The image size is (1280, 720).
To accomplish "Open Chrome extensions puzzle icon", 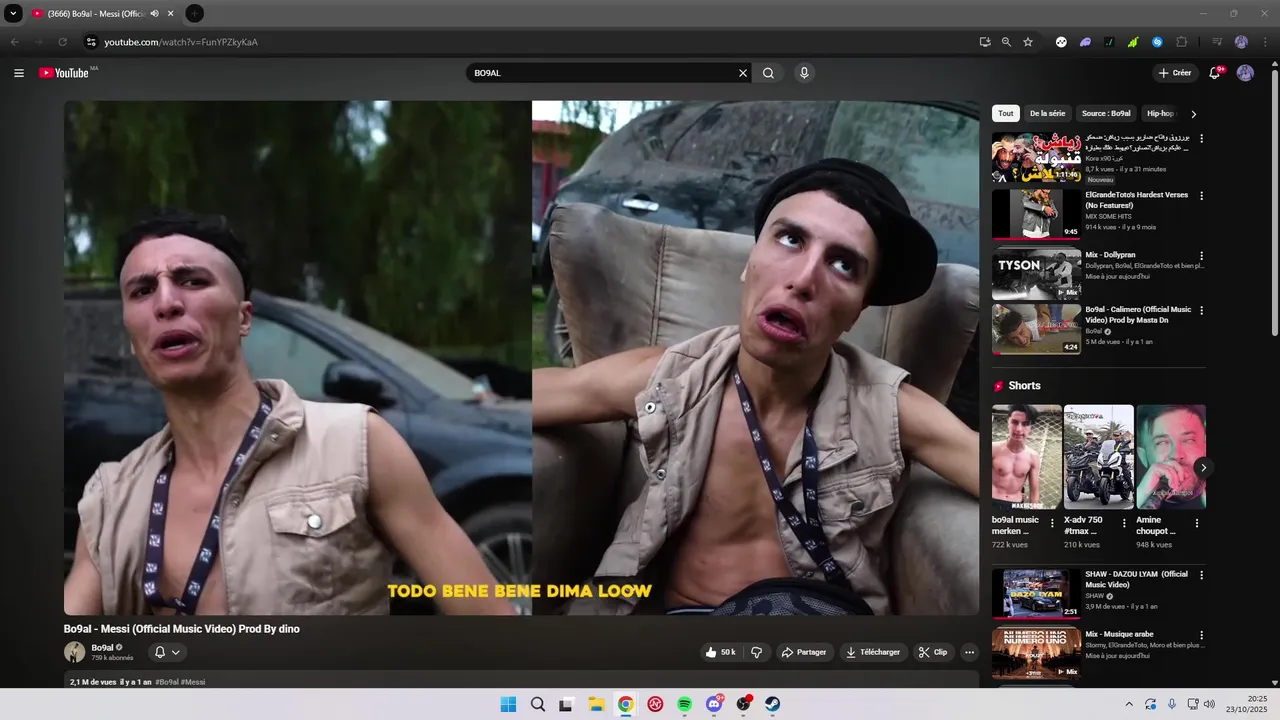I will [x=1181, y=42].
